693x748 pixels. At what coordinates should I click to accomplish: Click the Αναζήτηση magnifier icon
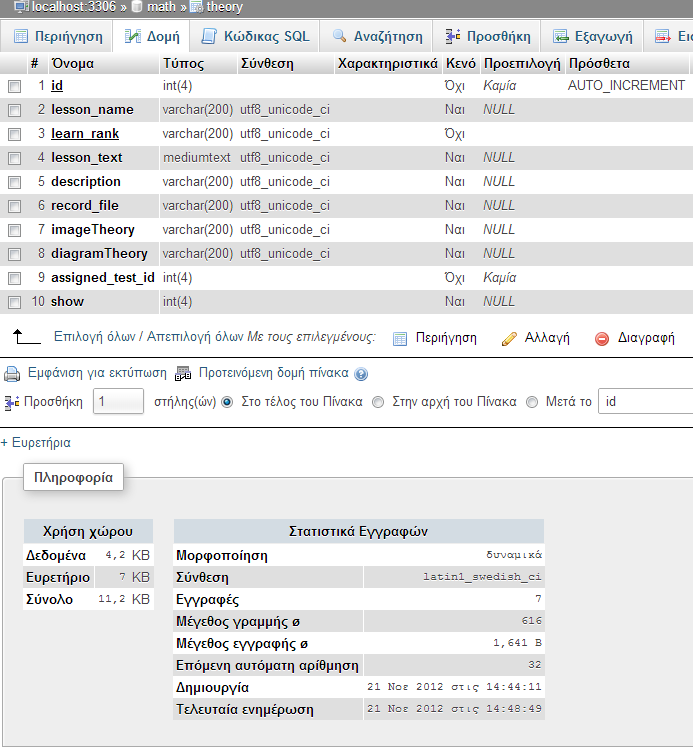(x=339, y=36)
